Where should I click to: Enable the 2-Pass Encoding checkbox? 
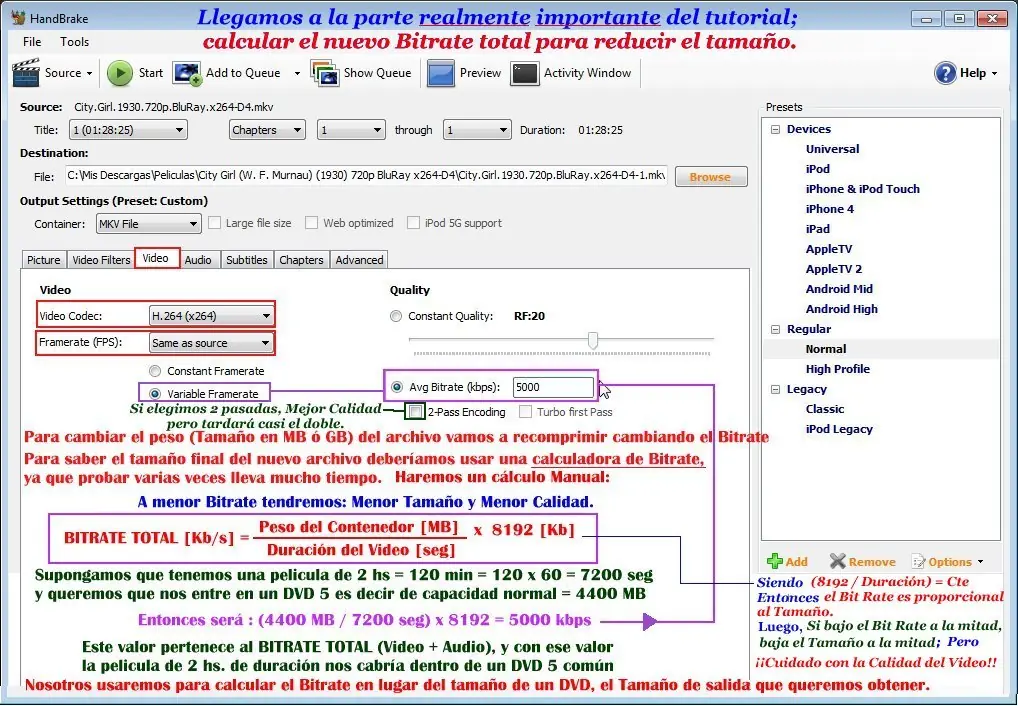(416, 411)
